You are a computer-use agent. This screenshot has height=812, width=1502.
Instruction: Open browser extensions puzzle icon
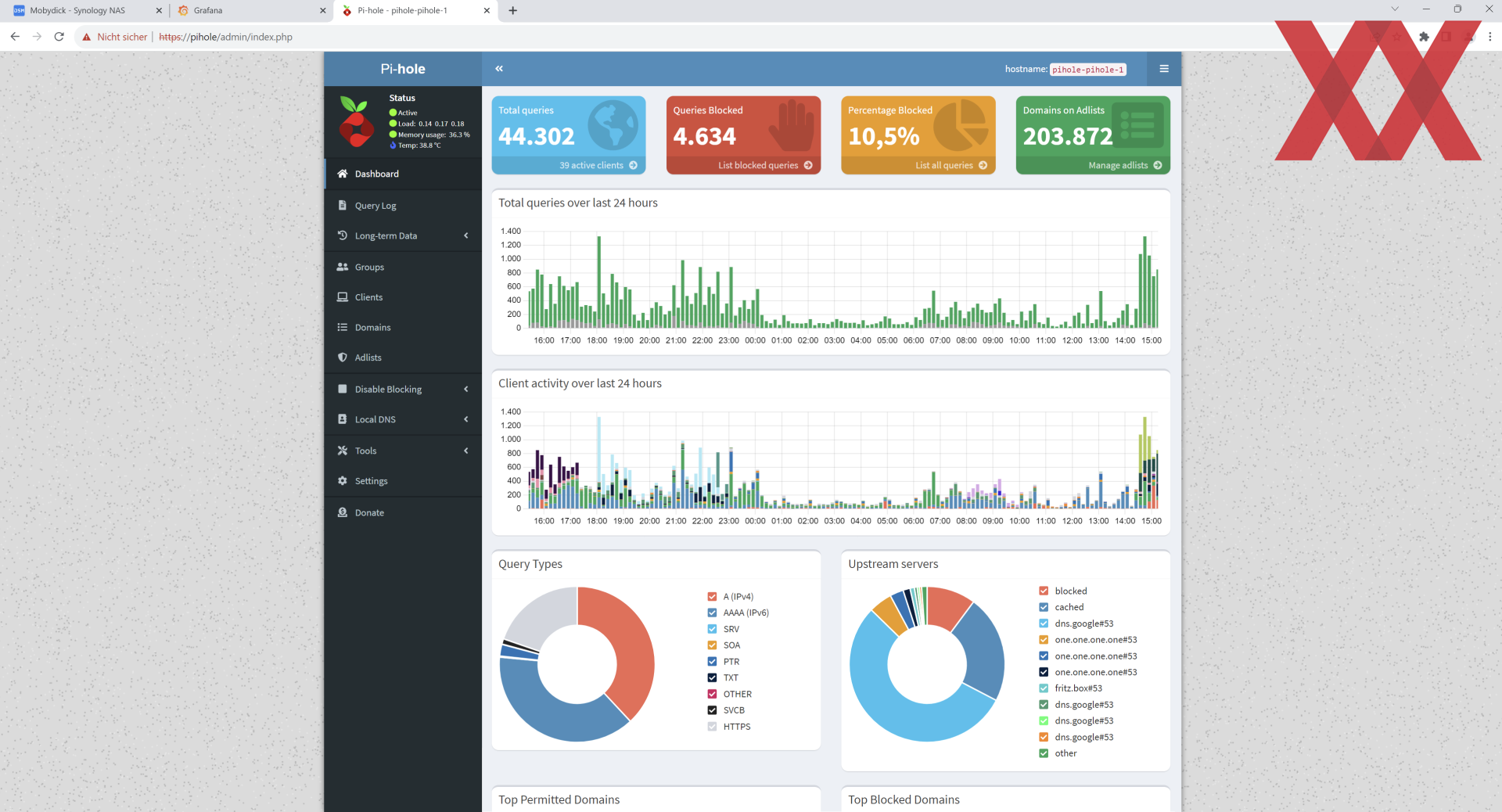(1424, 37)
